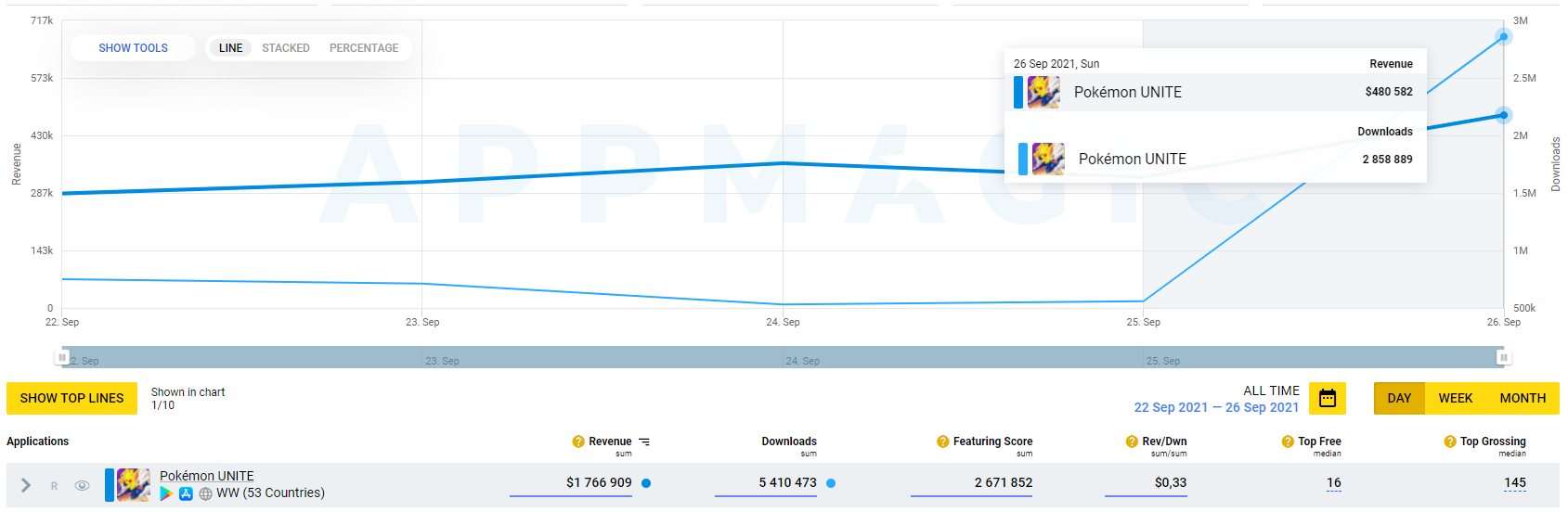1568x512 pixels.
Task: Click the left range slider handle
Action: pyautogui.click(x=62, y=357)
